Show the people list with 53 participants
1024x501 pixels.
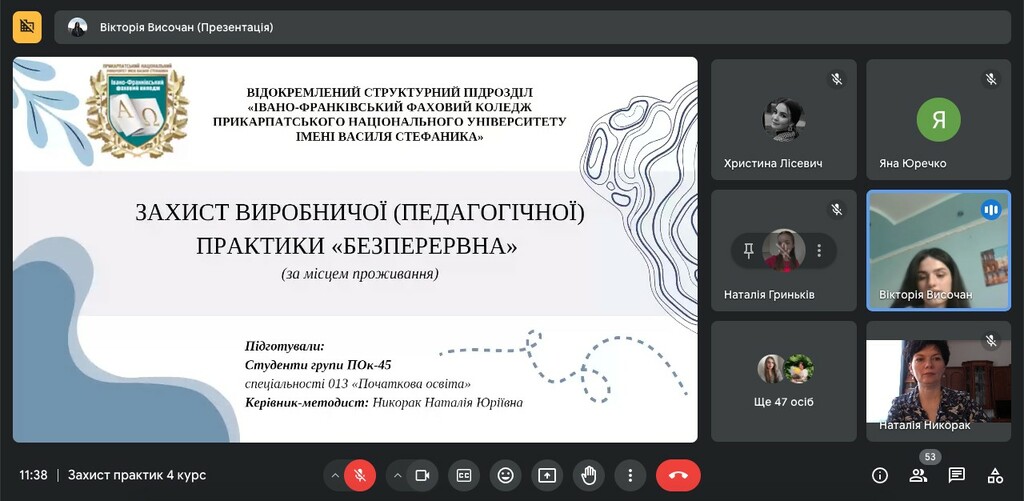pyautogui.click(x=918, y=475)
